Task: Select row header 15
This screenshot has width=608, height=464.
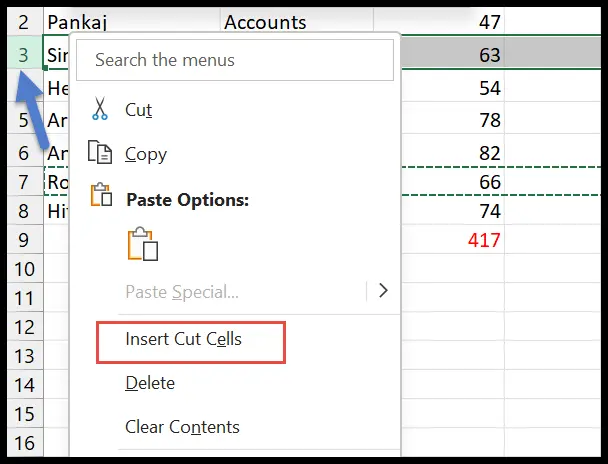Action: coord(24,414)
